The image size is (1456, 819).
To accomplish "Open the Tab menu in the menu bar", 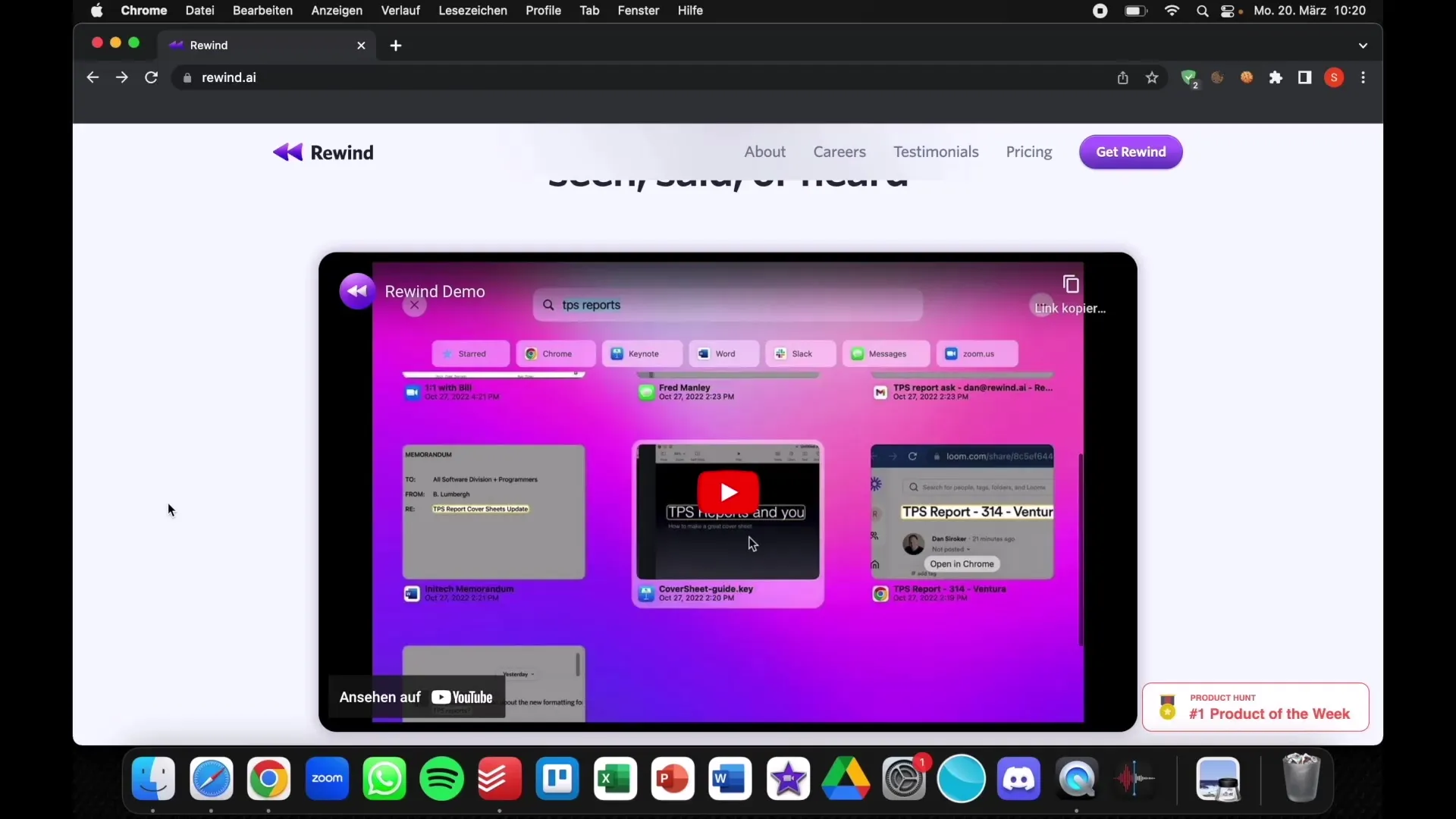I will tap(589, 11).
